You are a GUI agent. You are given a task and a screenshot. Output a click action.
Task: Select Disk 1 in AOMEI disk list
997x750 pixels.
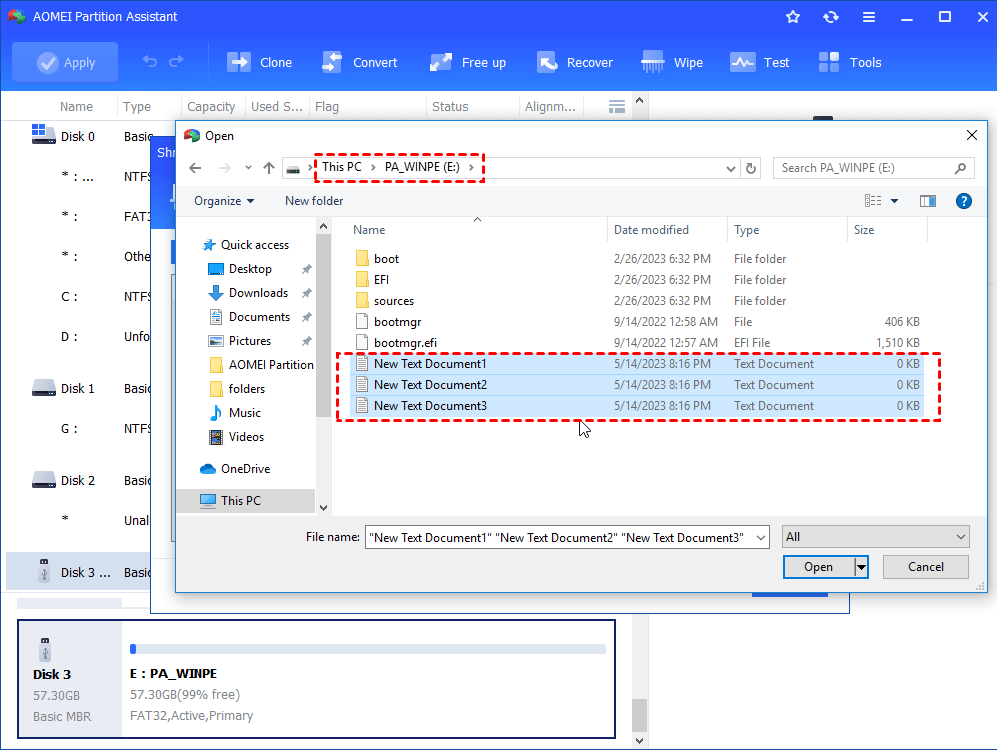[x=64, y=388]
